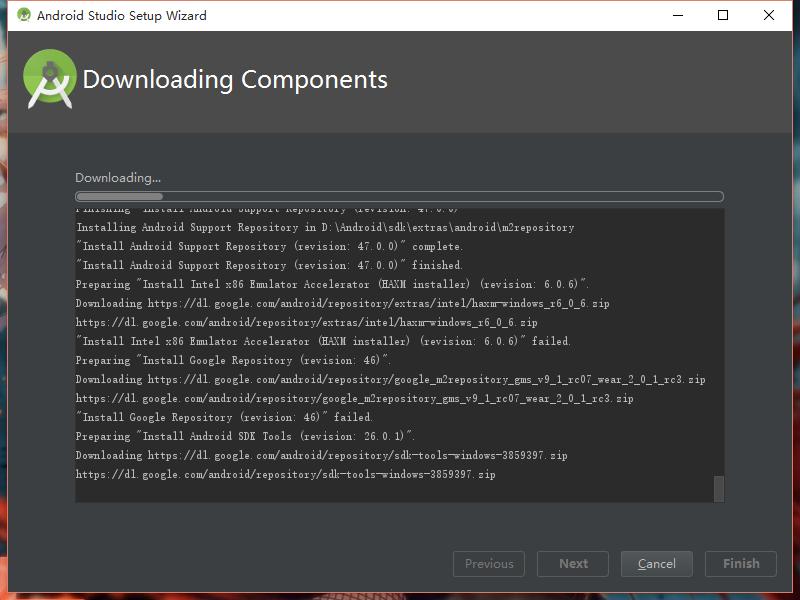Click the Android Studio logo in the header
This screenshot has height=600, width=800.
pos(49,79)
